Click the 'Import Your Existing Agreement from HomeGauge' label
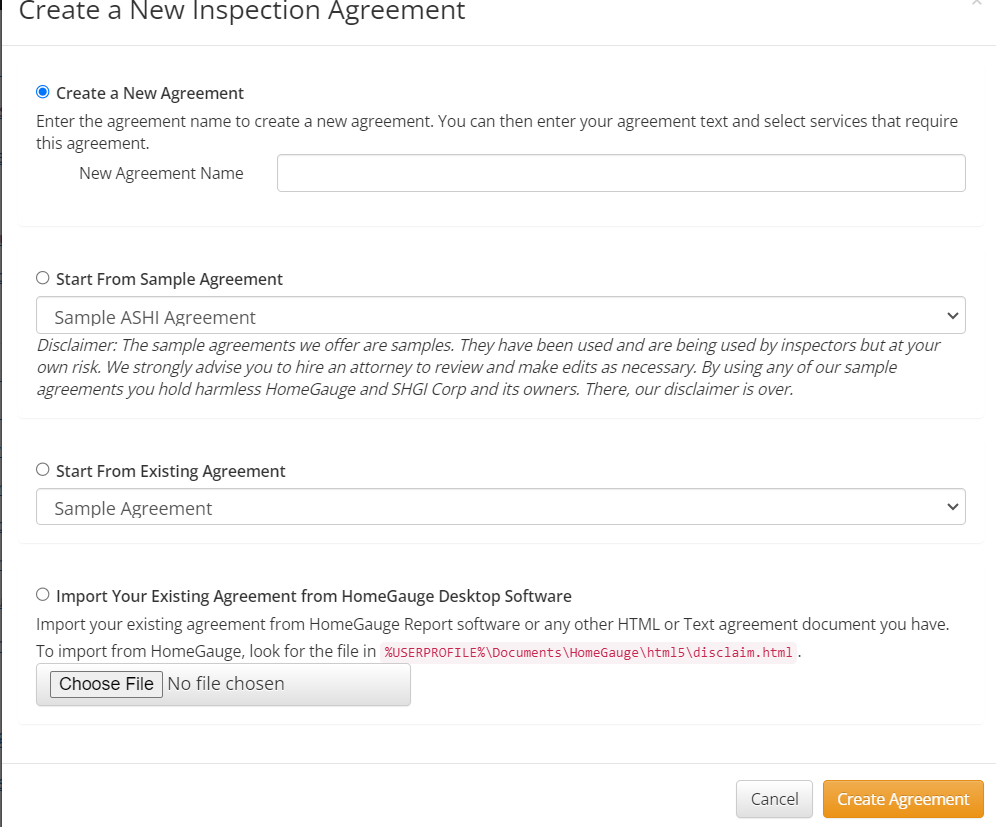 pos(314,596)
